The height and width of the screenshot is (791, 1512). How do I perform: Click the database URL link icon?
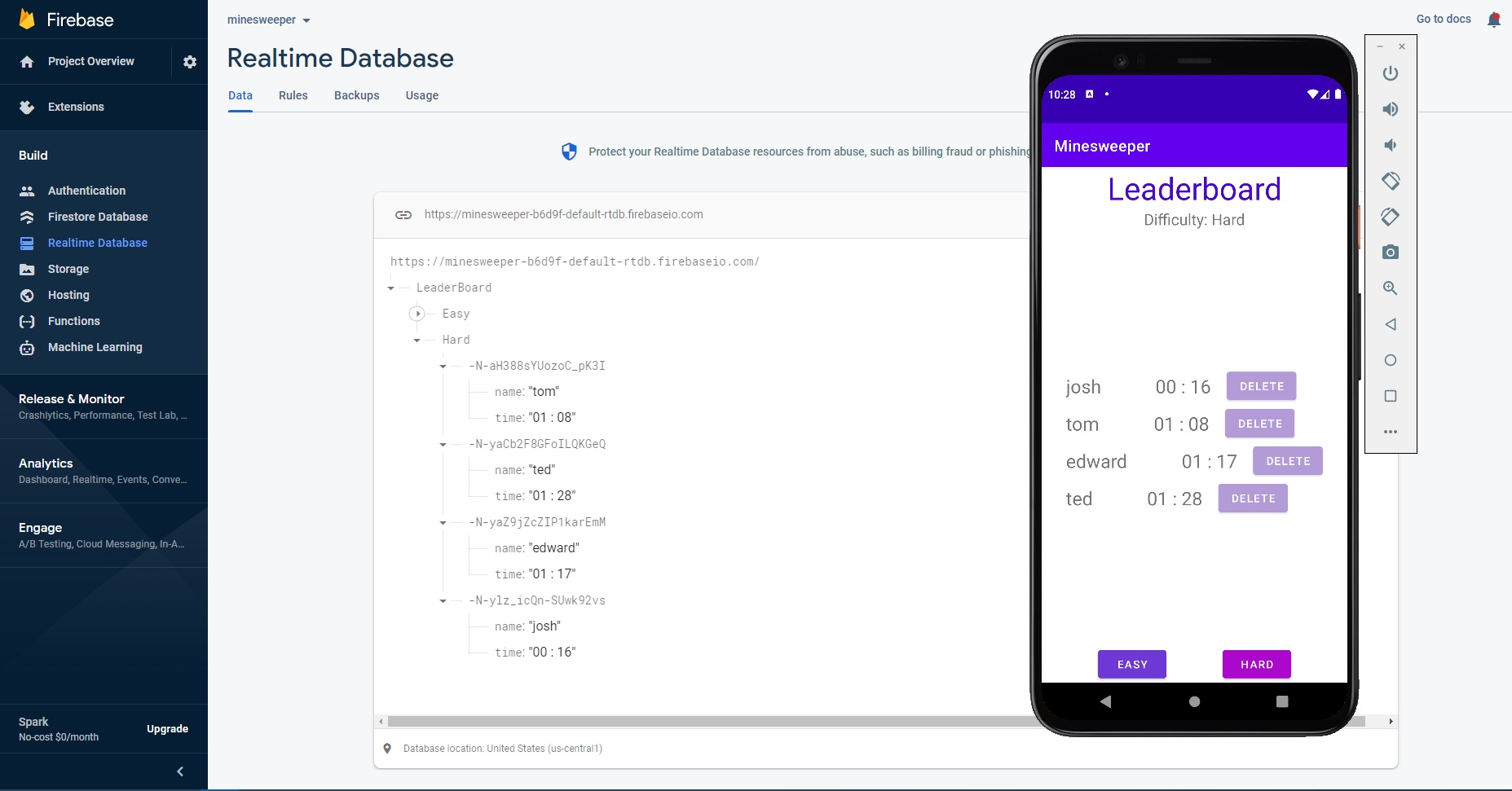click(x=403, y=215)
